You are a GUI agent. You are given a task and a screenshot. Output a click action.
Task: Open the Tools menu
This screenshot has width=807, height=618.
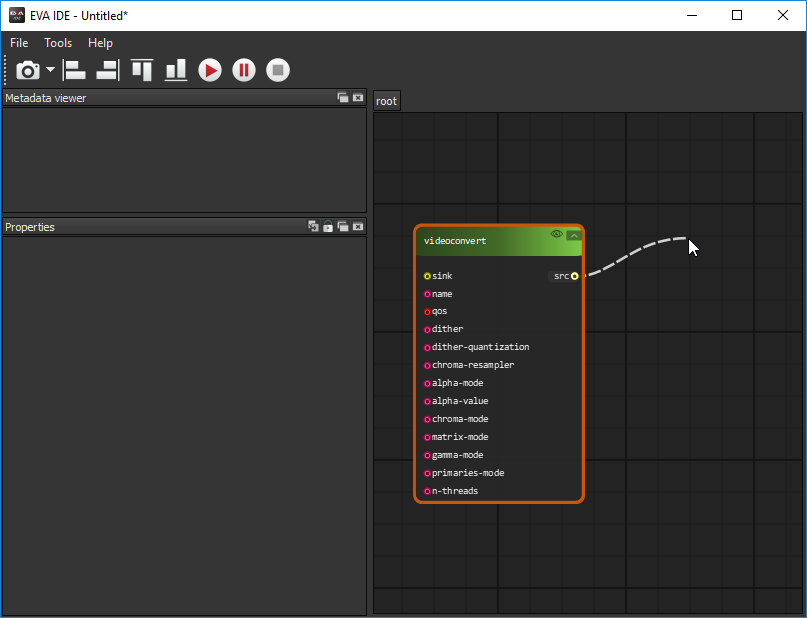[58, 43]
